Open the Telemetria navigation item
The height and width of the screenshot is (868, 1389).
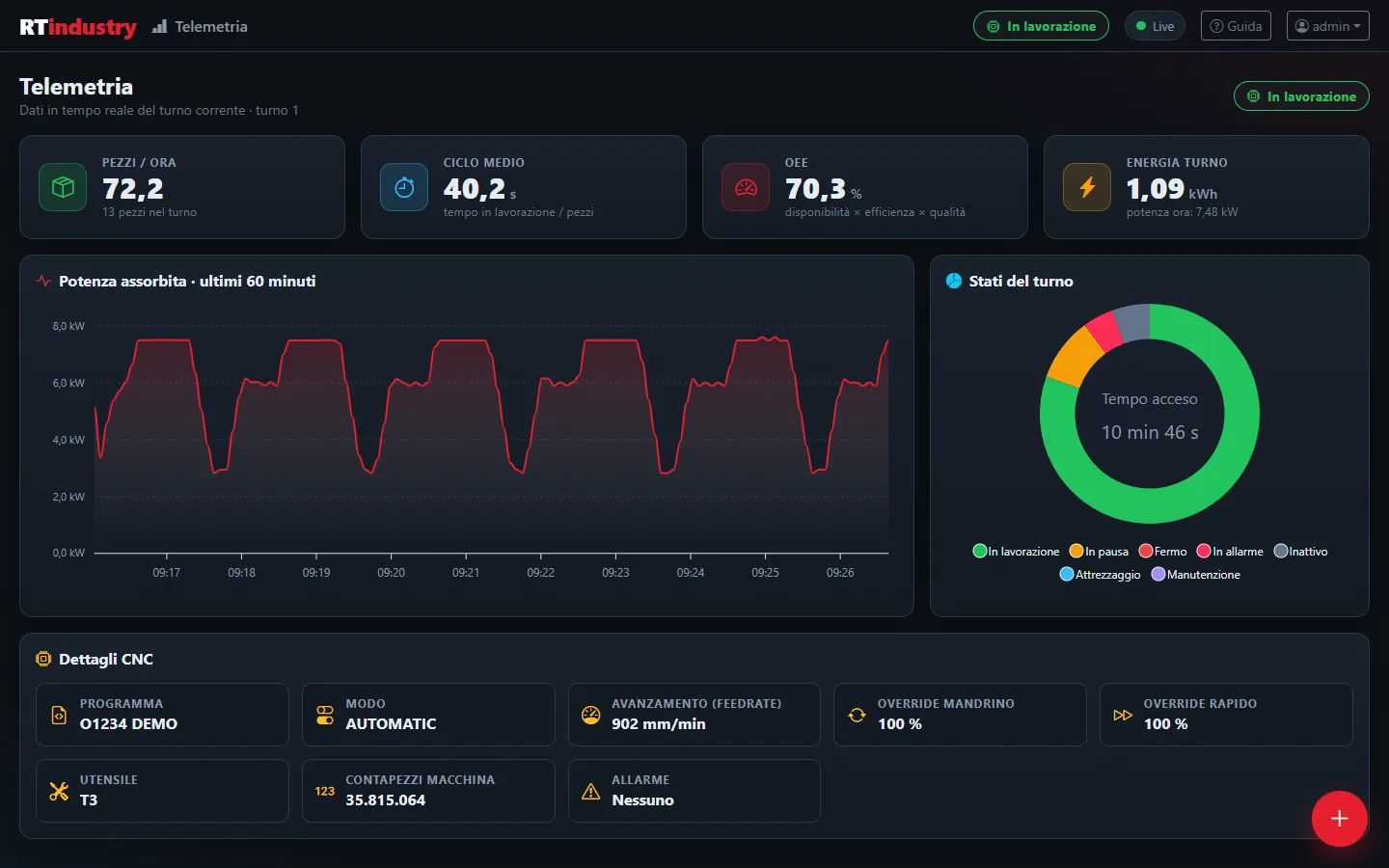pyautogui.click(x=200, y=26)
